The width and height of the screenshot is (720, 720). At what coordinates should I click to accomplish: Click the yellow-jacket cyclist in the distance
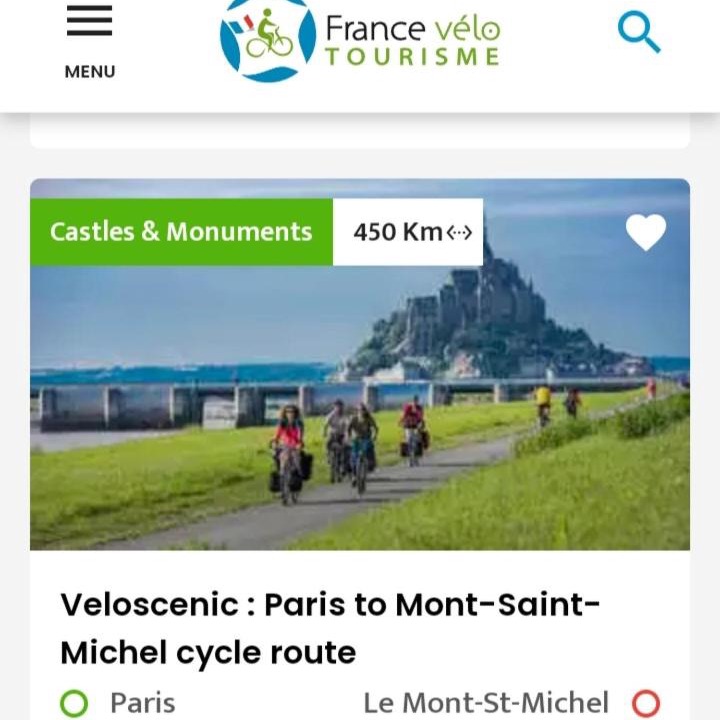[543, 403]
